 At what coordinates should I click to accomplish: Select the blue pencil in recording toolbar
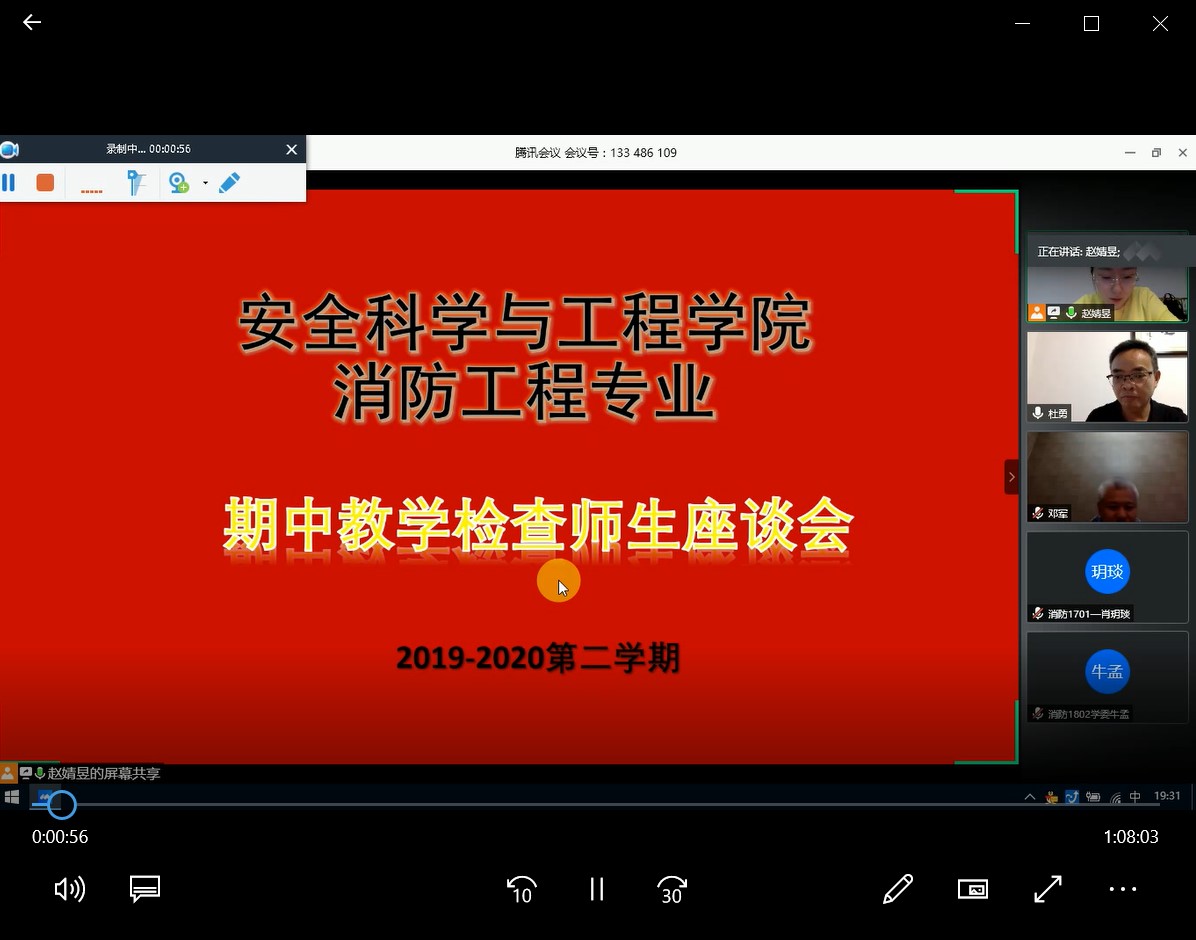(229, 182)
